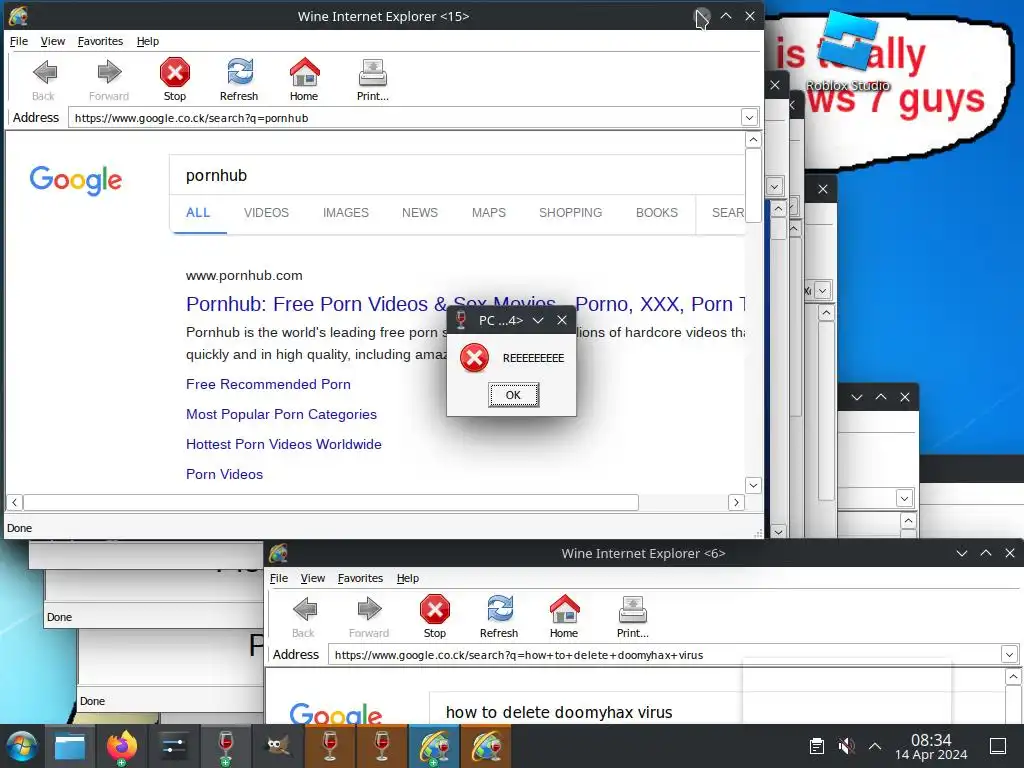Click Wine glass icon in error dialog title
1024x768 pixels.
[461, 320]
